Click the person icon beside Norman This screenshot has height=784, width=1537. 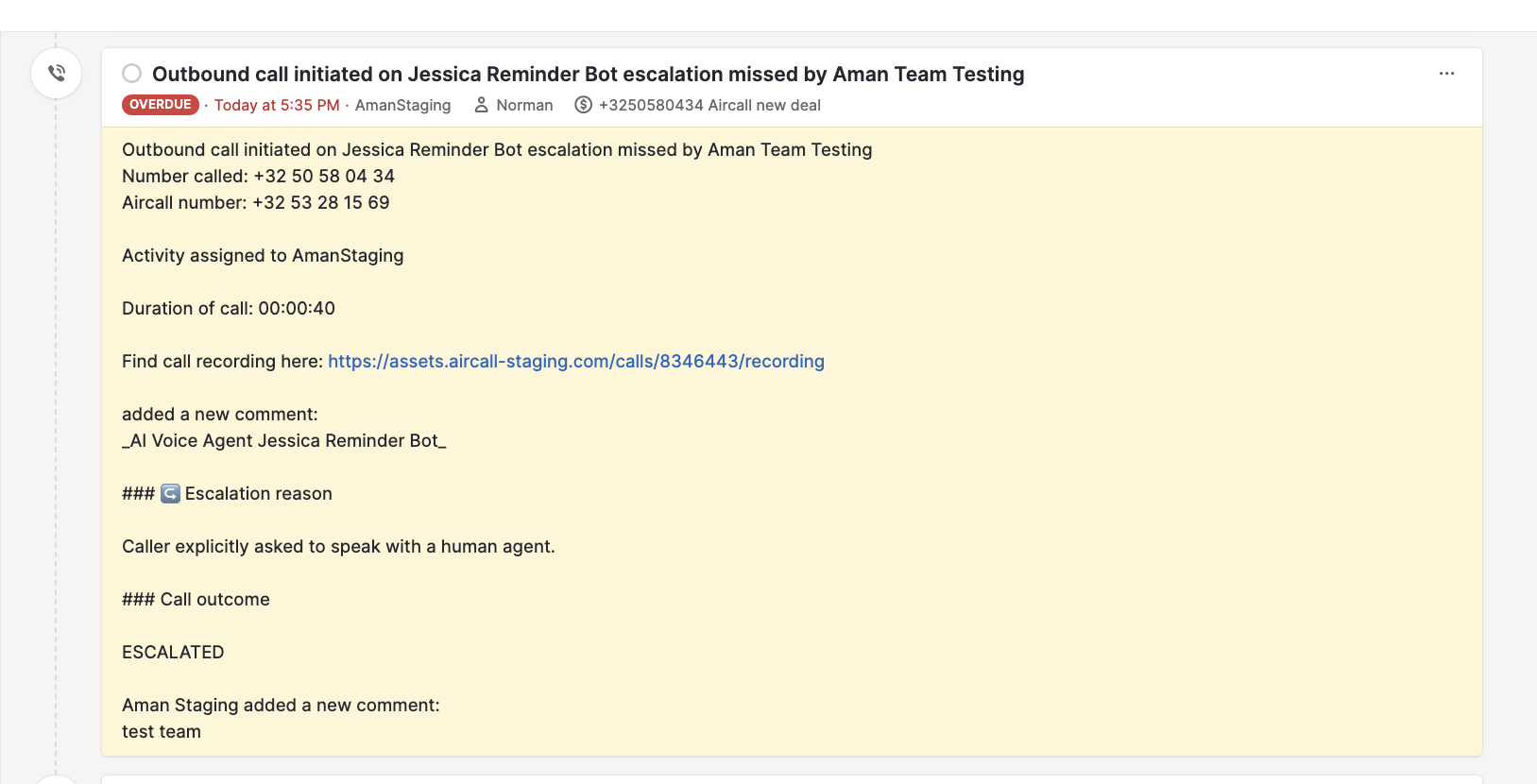(481, 105)
